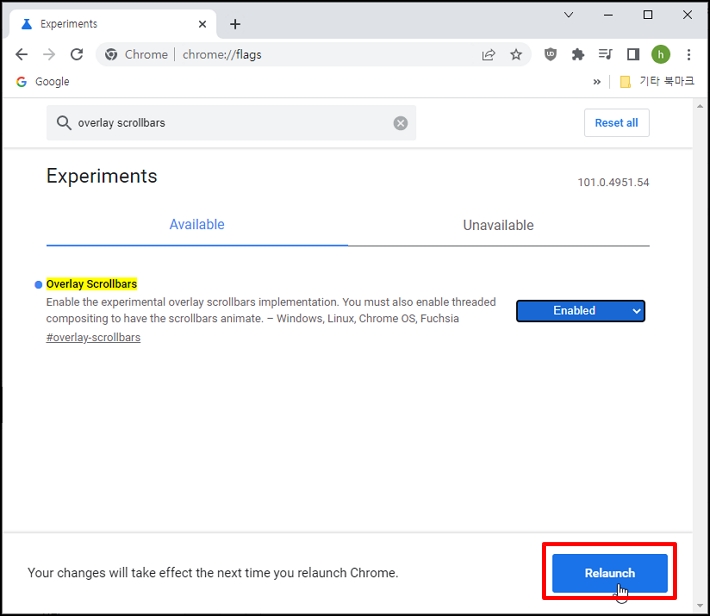Image resolution: width=710 pixels, height=616 pixels.
Task: Click the Reset all button
Action: click(617, 123)
